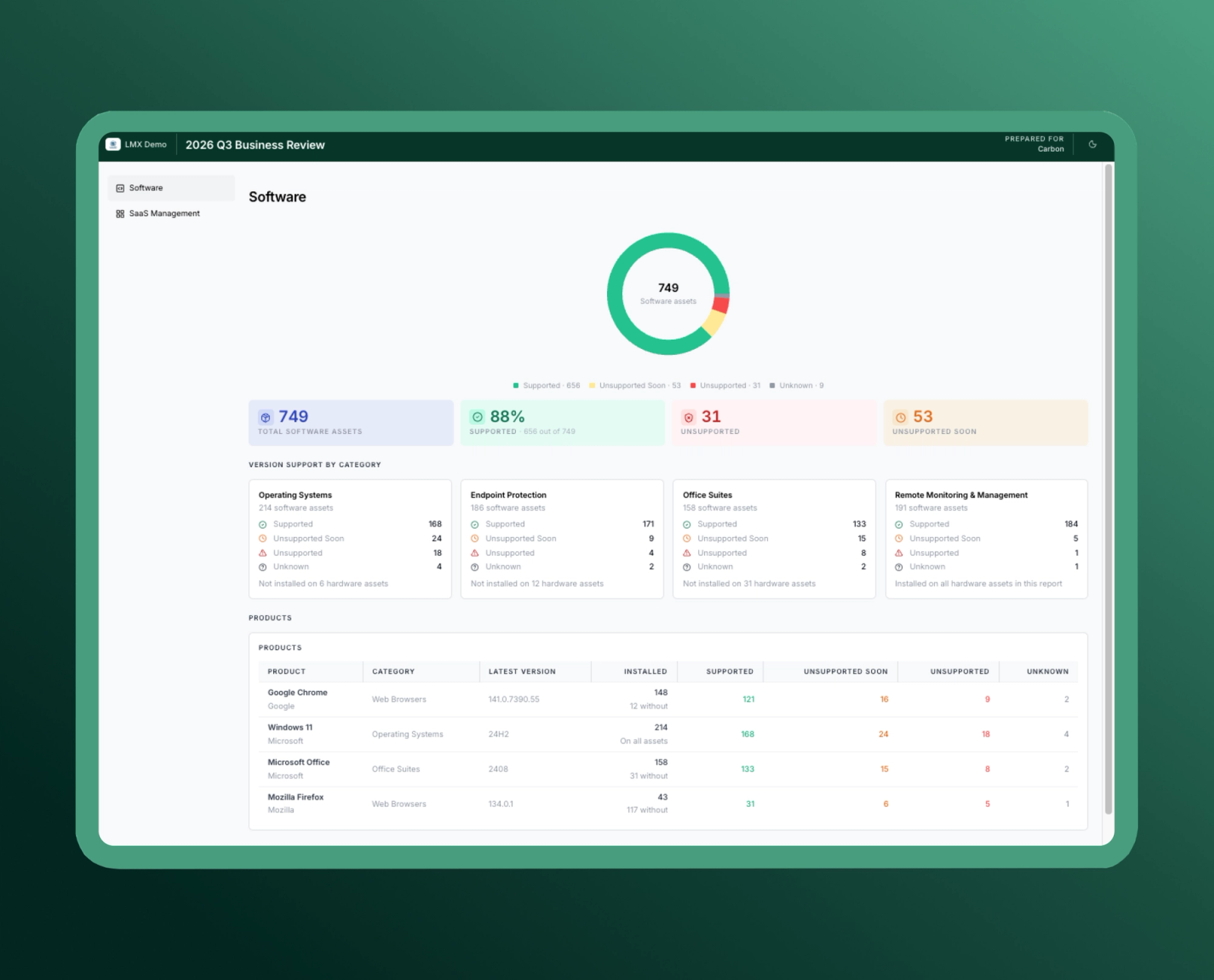Image resolution: width=1214 pixels, height=980 pixels.
Task: Click the Total Software Assets card
Action: point(351,422)
